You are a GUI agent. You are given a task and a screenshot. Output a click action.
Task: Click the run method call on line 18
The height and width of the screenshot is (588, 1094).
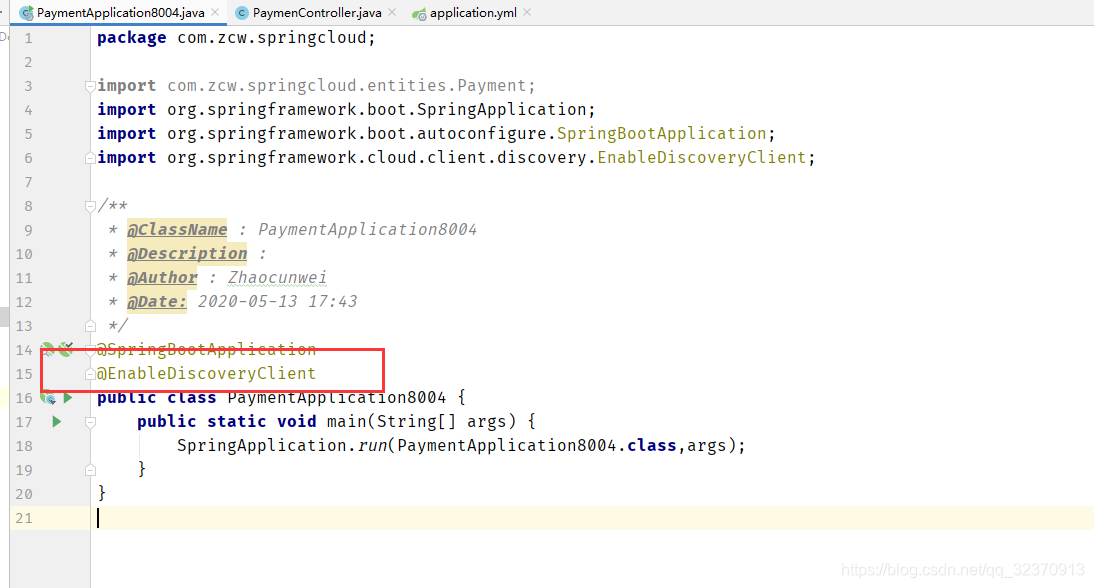pos(372,446)
